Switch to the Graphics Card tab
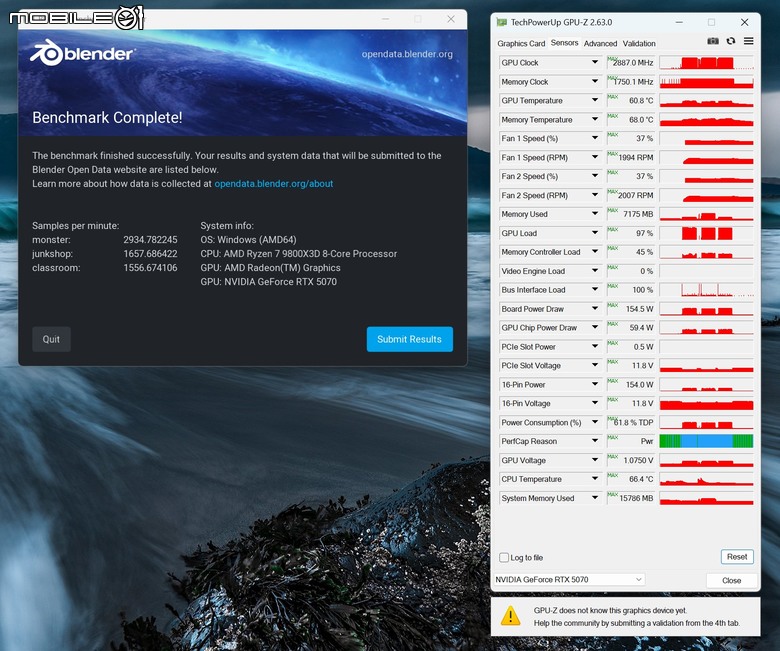The height and width of the screenshot is (651, 780). 521,43
